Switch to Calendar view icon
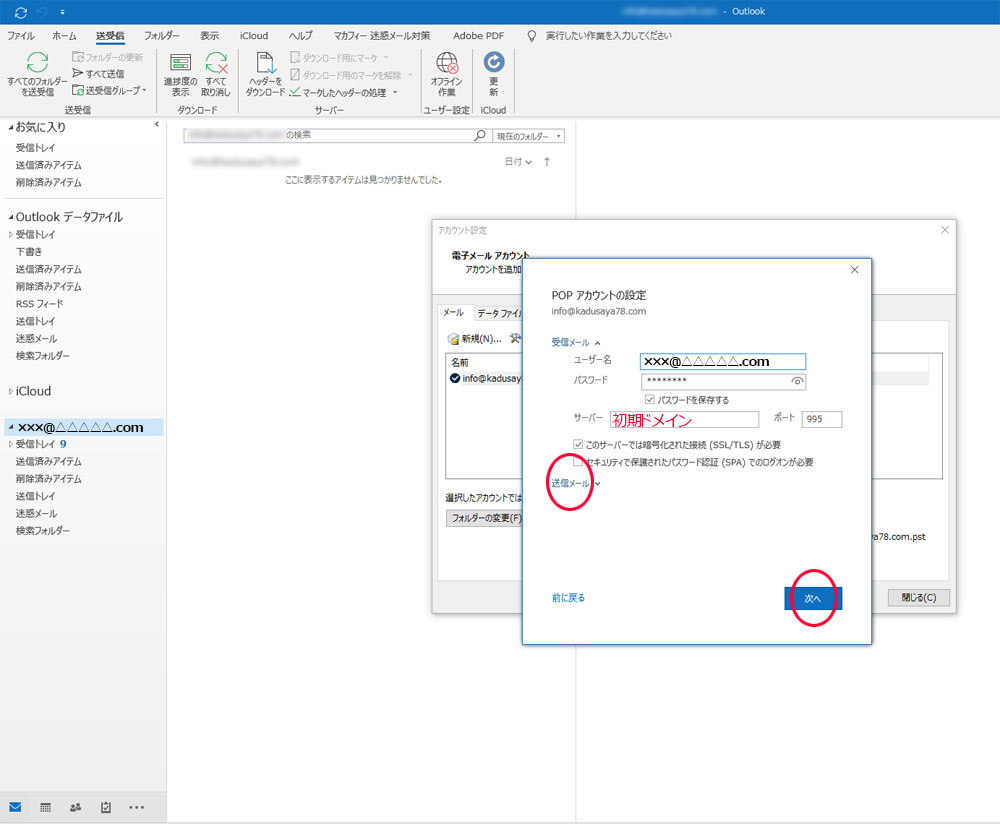 pos(45,807)
